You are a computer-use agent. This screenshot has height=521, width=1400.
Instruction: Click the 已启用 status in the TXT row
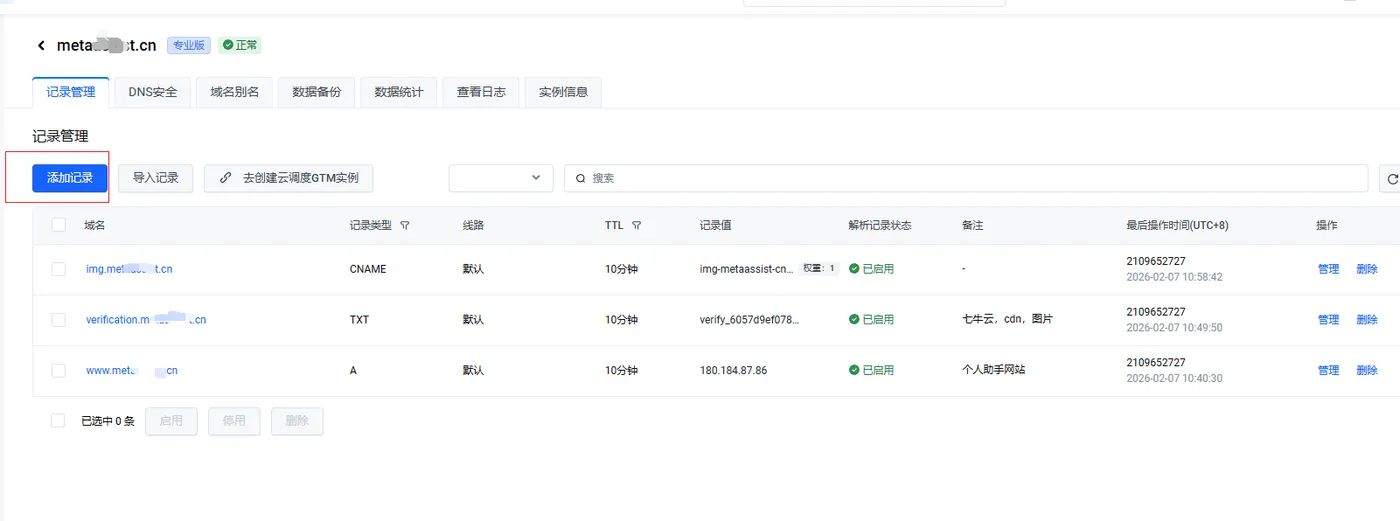pos(871,320)
